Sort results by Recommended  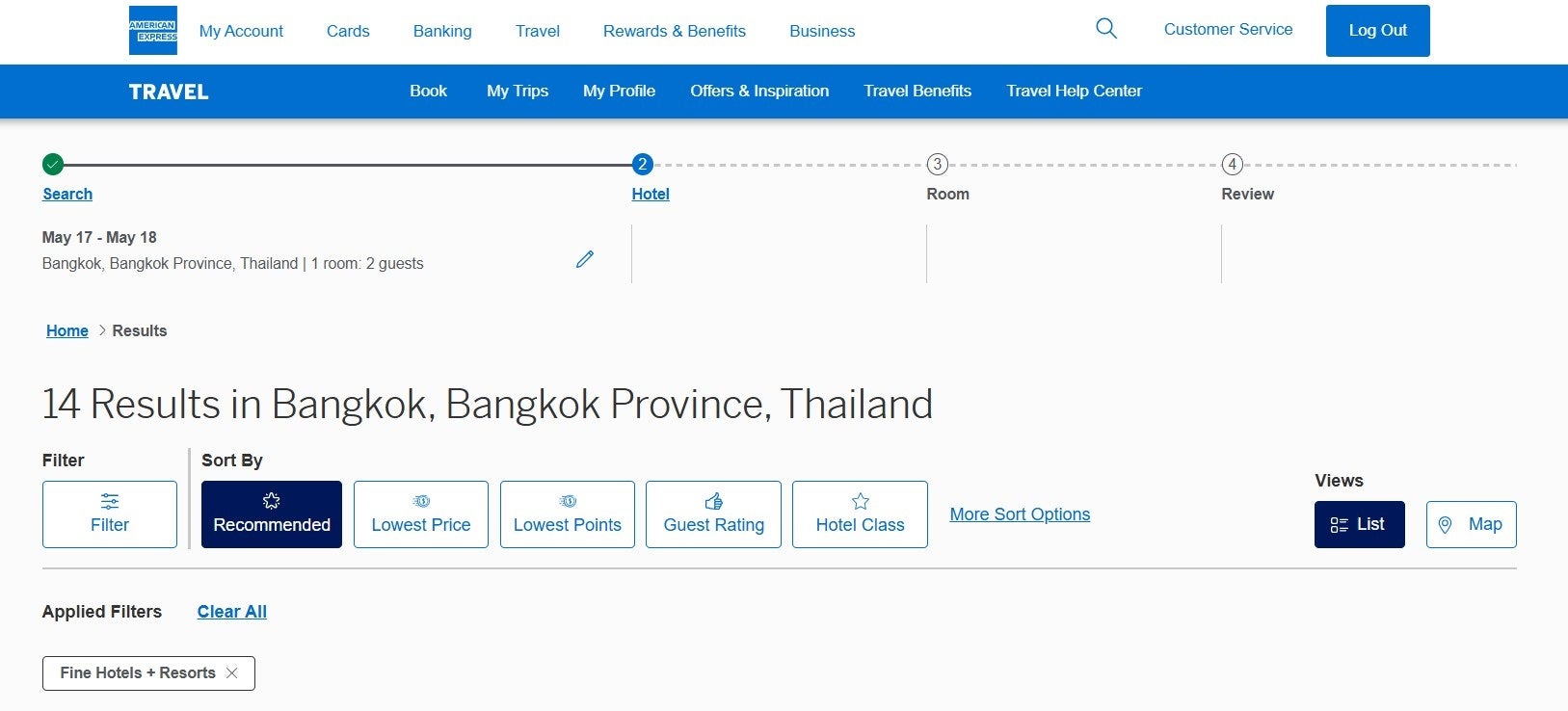point(272,514)
